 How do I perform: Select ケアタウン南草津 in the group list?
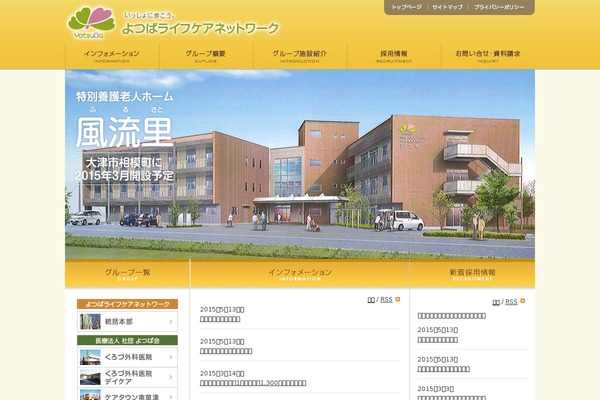pos(127,394)
